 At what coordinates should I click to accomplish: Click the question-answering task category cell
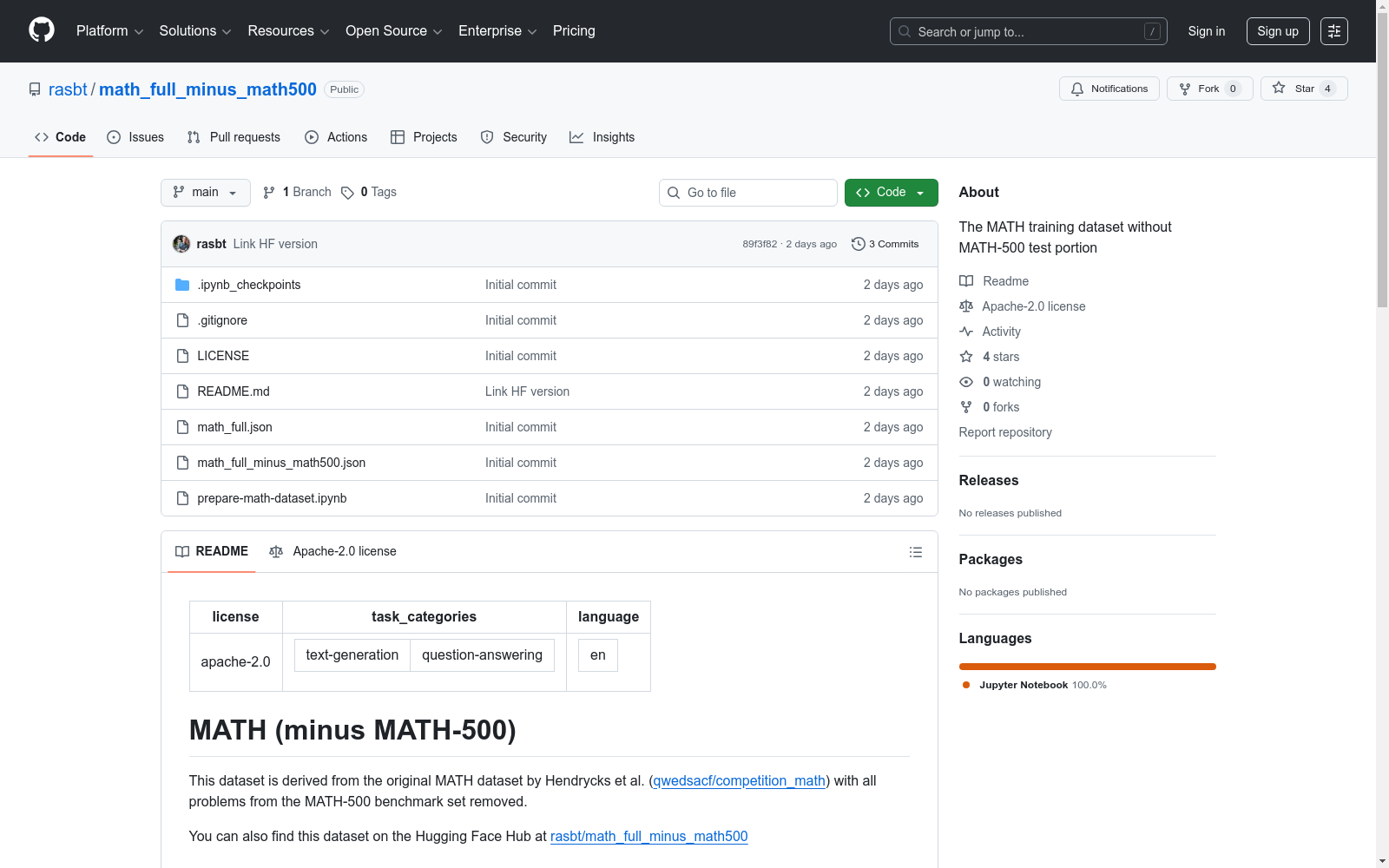pyautogui.click(x=482, y=655)
